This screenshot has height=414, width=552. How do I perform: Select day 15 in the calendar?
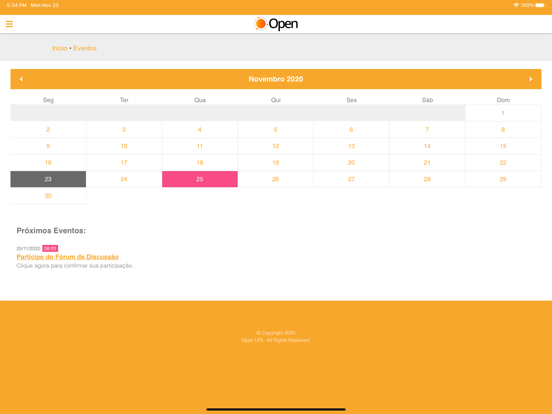tap(503, 146)
